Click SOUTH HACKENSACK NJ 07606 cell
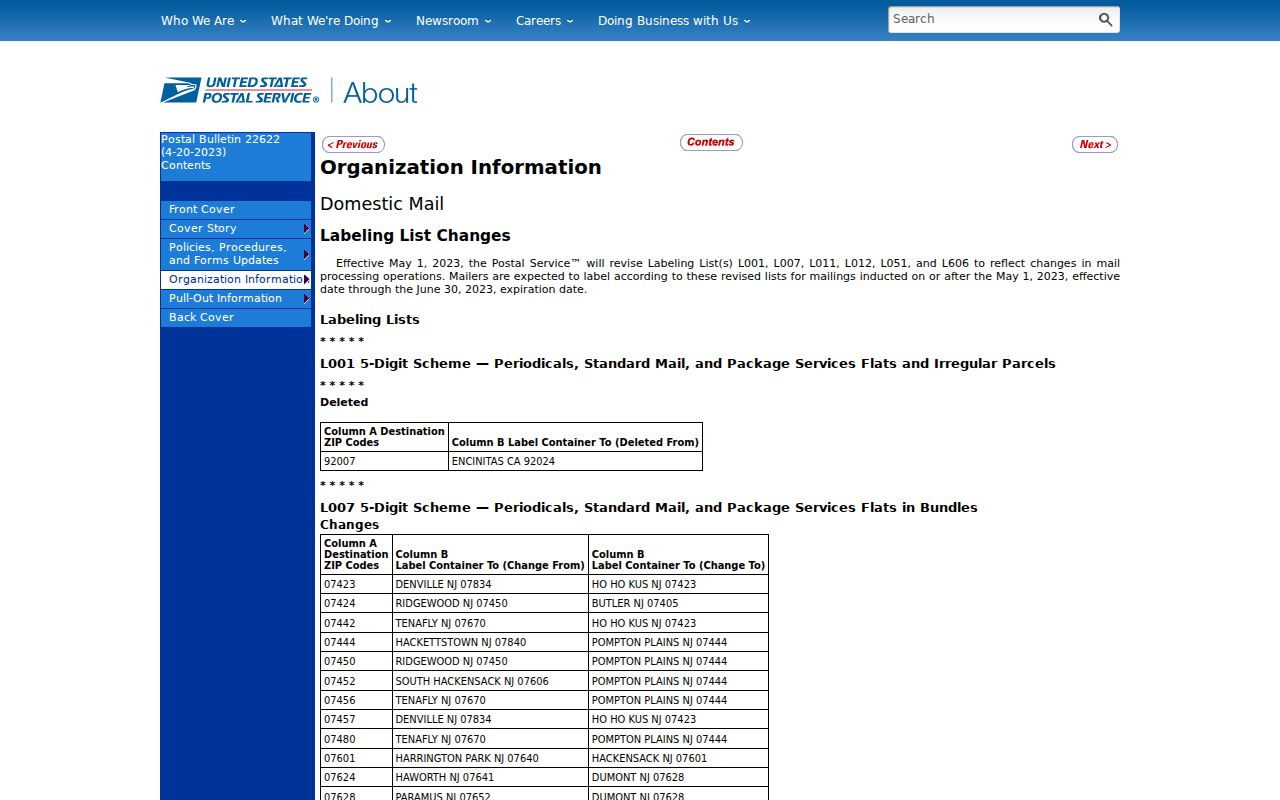This screenshot has height=800, width=1280. (x=490, y=681)
